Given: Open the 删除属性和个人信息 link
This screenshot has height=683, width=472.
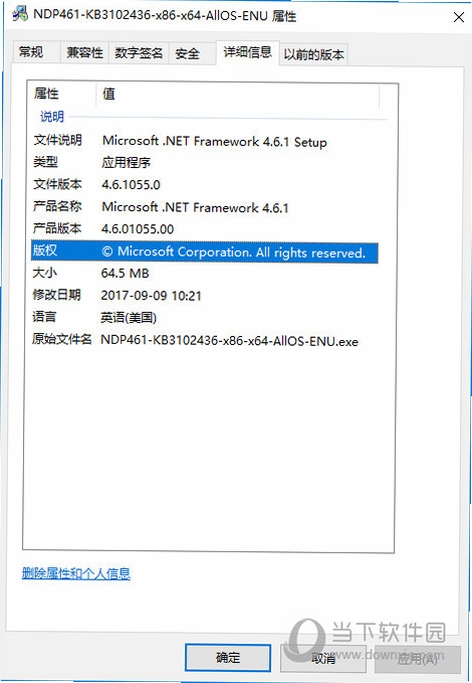Looking at the screenshot, I should pyautogui.click(x=76, y=573).
